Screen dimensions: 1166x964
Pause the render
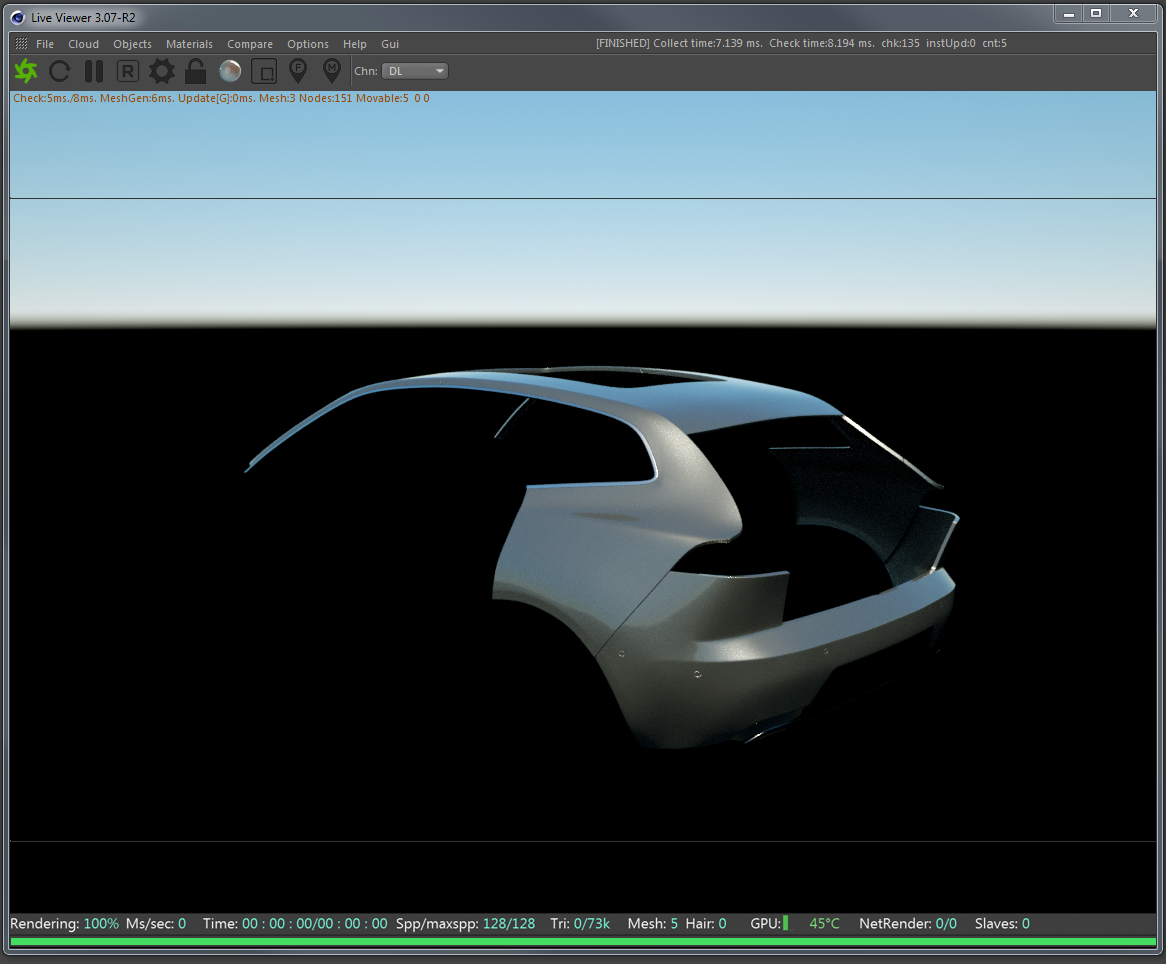pos(94,71)
